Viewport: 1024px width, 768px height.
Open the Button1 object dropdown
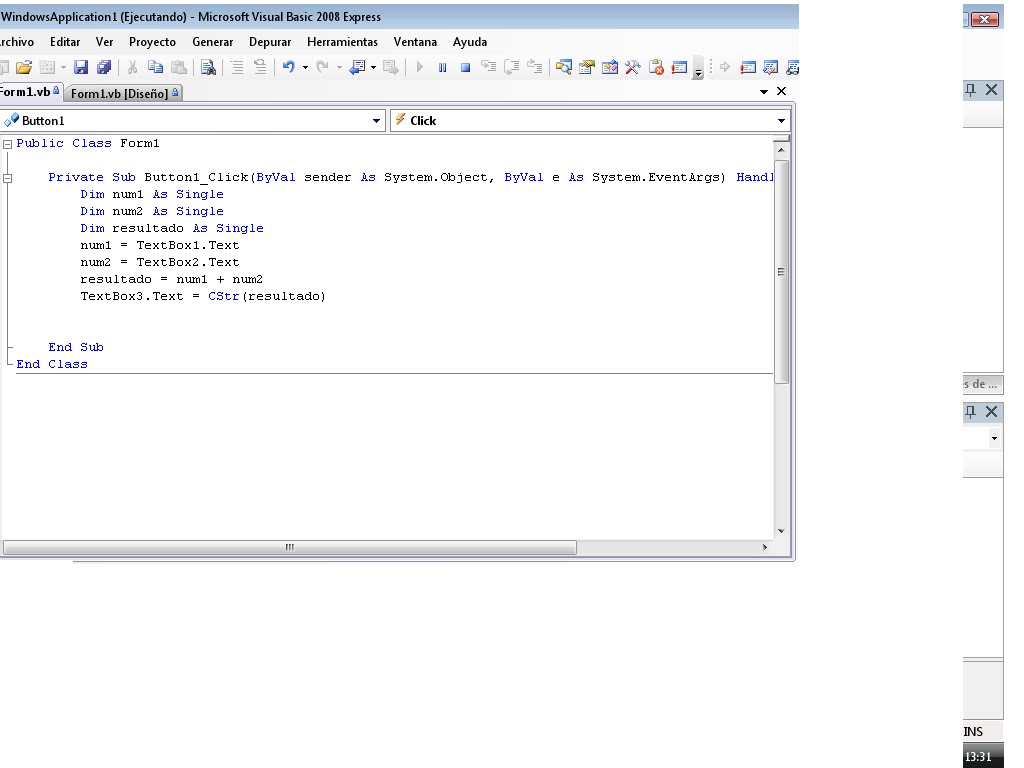pos(378,120)
